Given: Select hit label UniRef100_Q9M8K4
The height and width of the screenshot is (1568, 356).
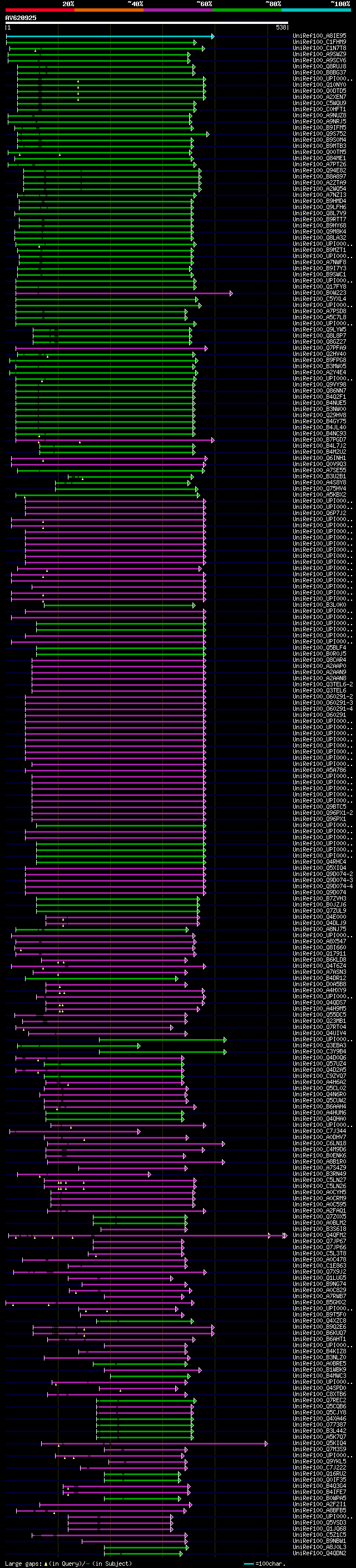Looking at the screenshot, I should pyautogui.click(x=319, y=231).
